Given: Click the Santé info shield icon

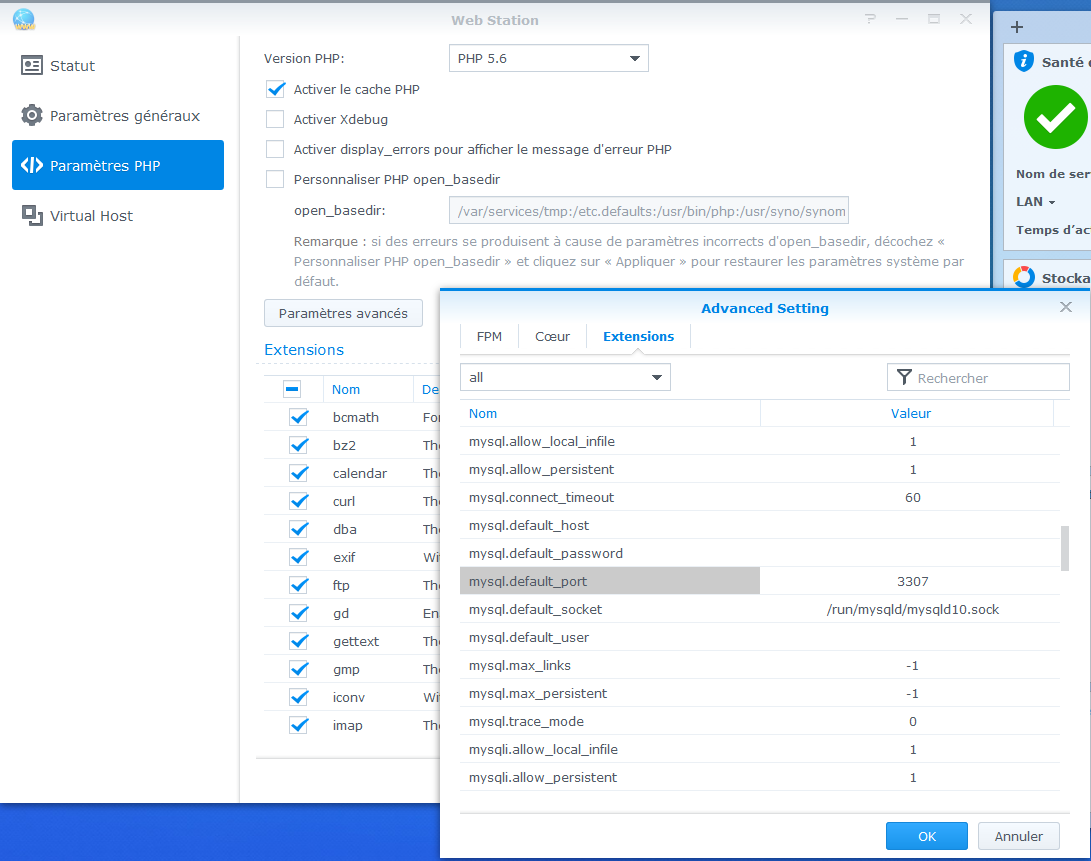Looking at the screenshot, I should (x=1023, y=62).
